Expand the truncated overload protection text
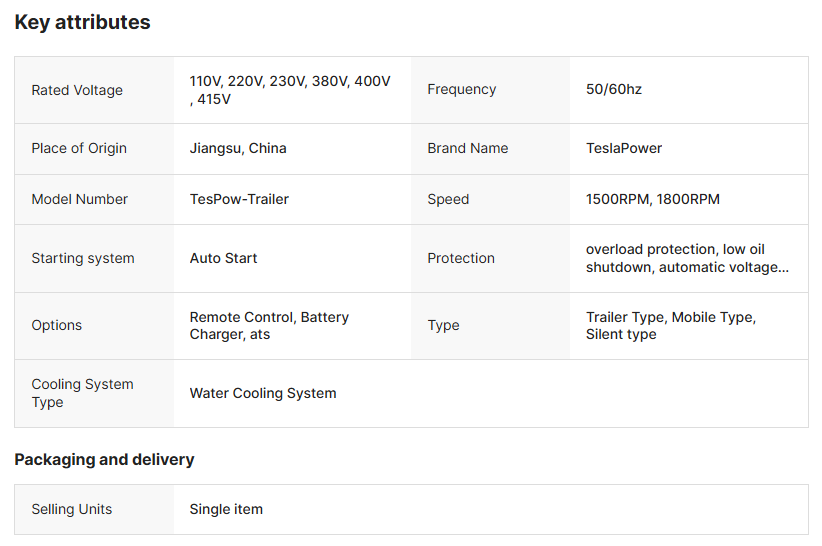 [687, 258]
